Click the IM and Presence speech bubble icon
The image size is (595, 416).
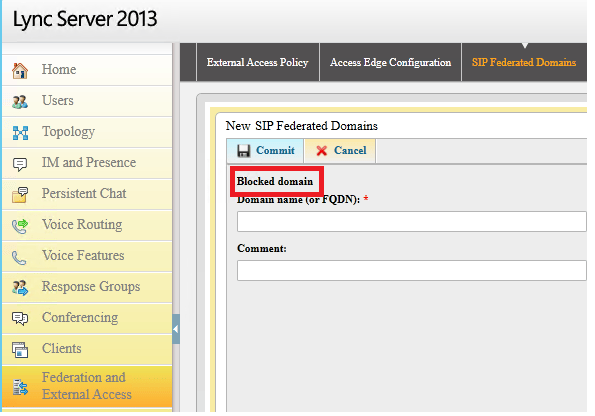pos(20,164)
